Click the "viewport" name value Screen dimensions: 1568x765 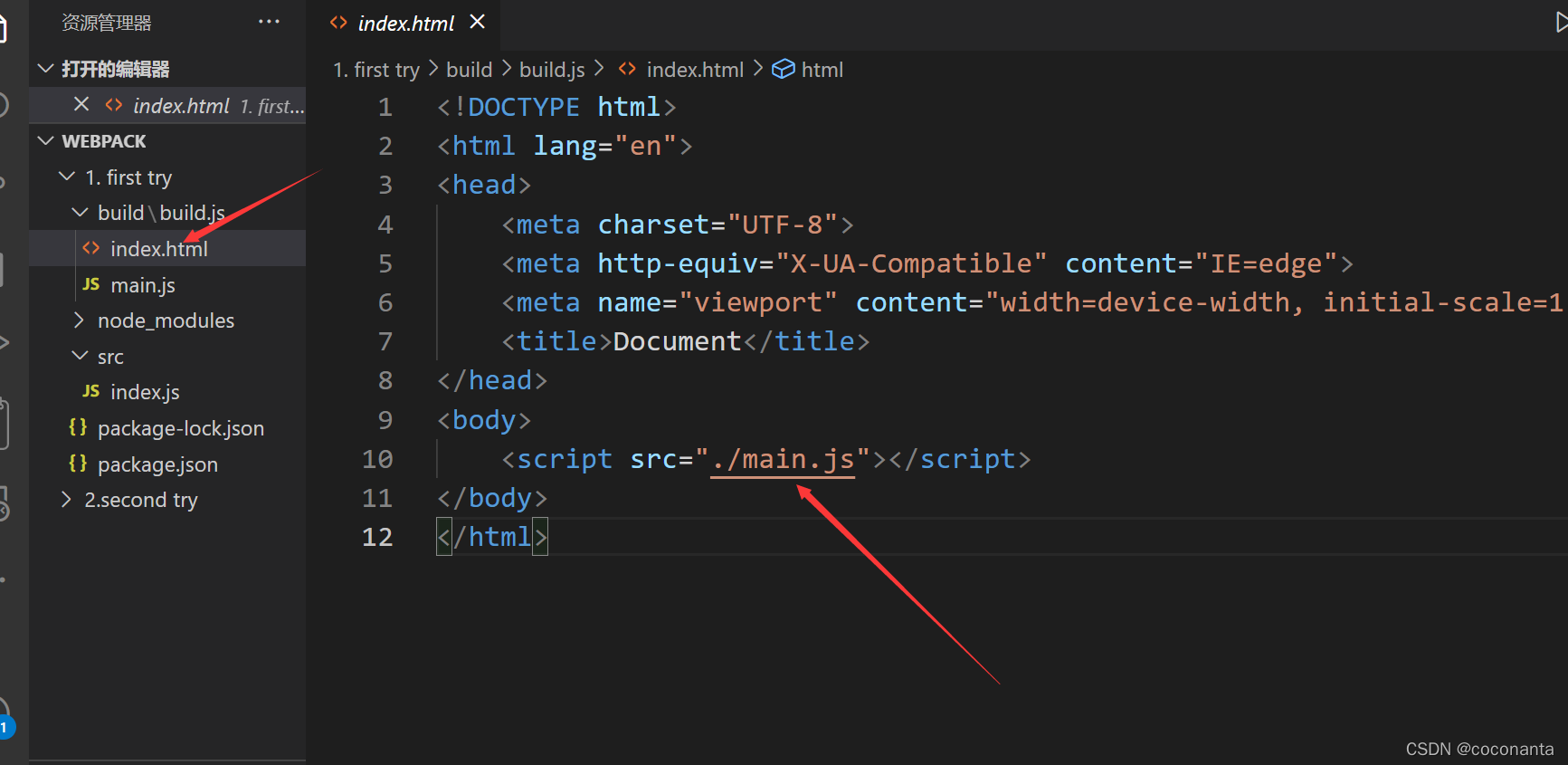pos(758,302)
